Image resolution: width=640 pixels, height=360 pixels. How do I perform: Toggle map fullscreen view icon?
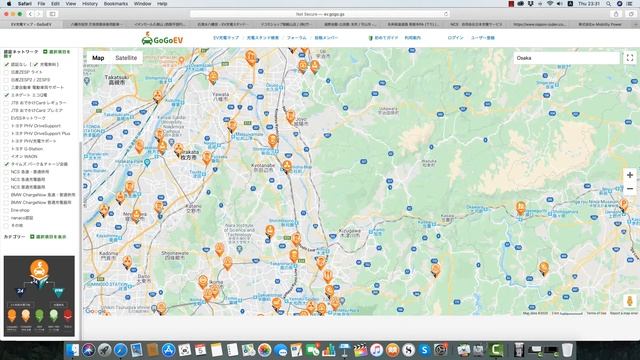pos(630,58)
